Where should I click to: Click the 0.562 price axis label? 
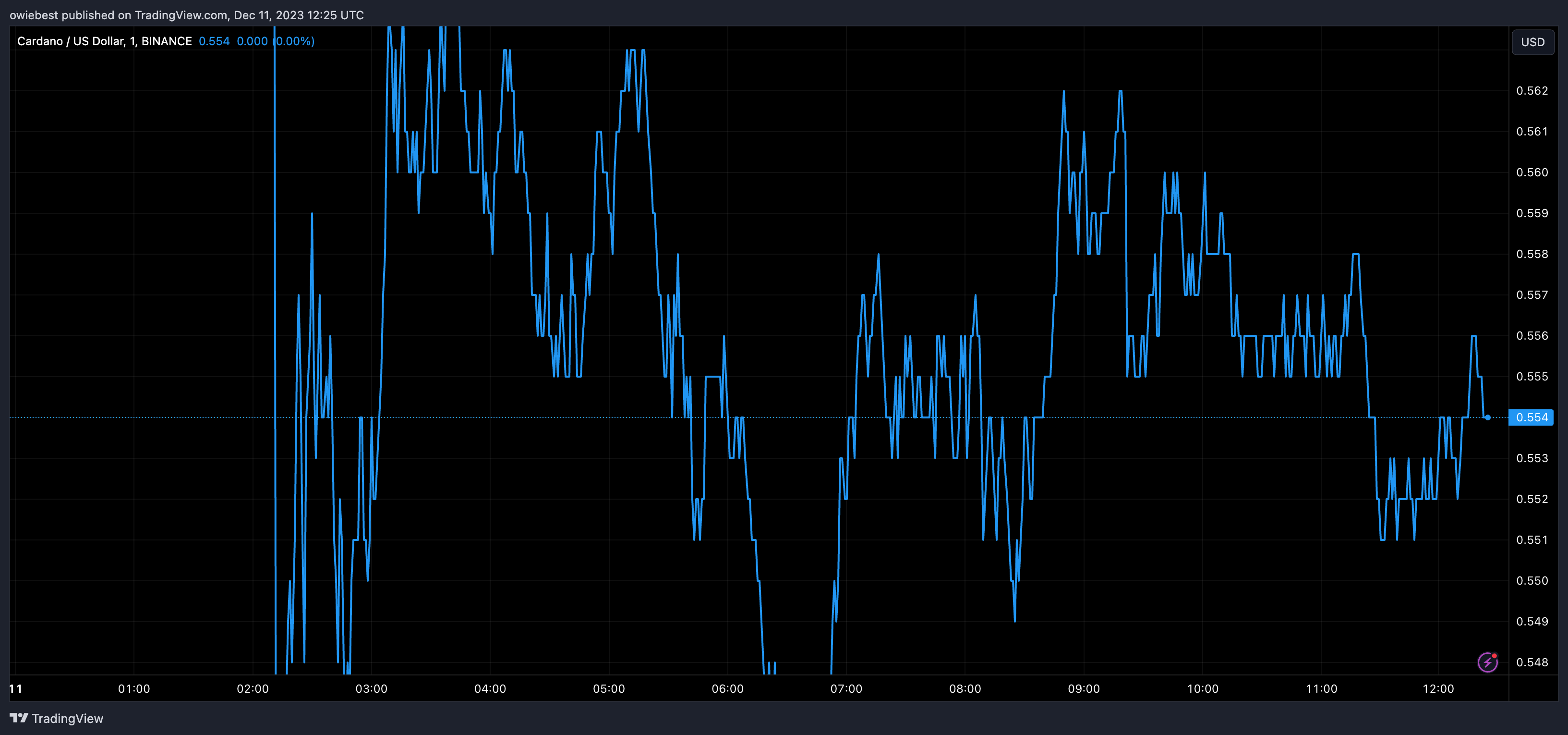1532,91
